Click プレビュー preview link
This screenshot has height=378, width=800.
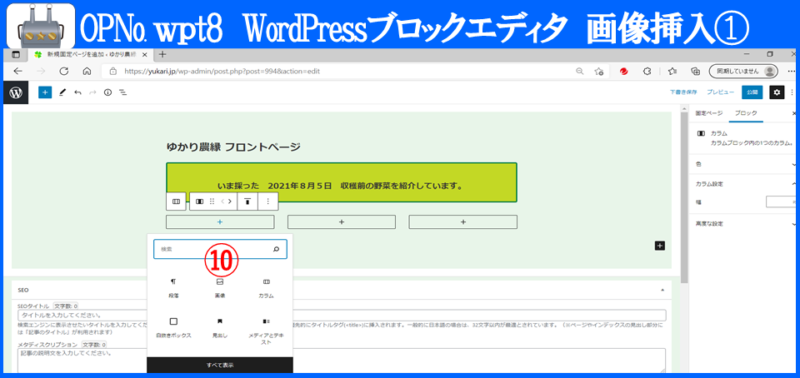point(720,92)
